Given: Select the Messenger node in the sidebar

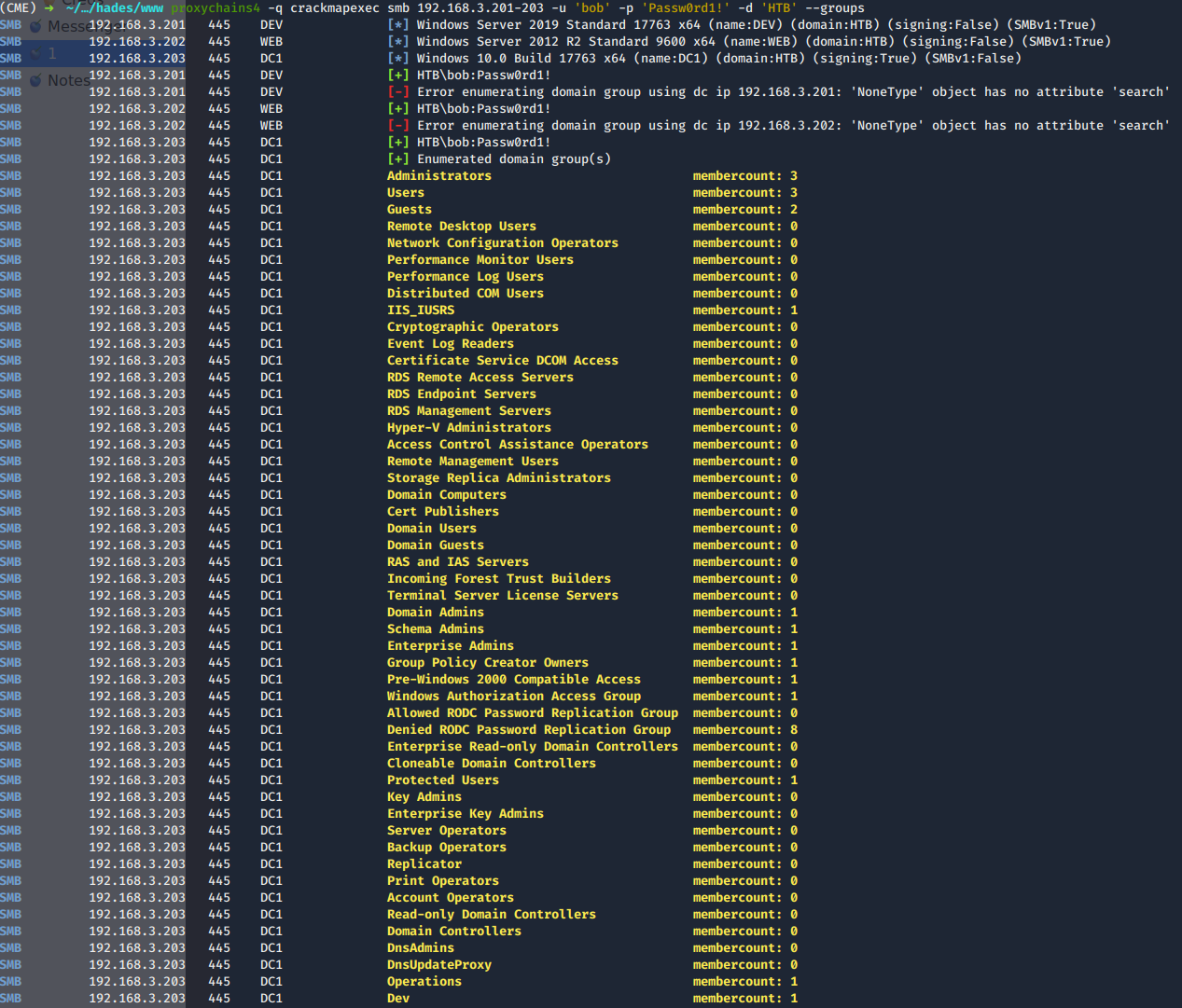Looking at the screenshot, I should [67, 27].
